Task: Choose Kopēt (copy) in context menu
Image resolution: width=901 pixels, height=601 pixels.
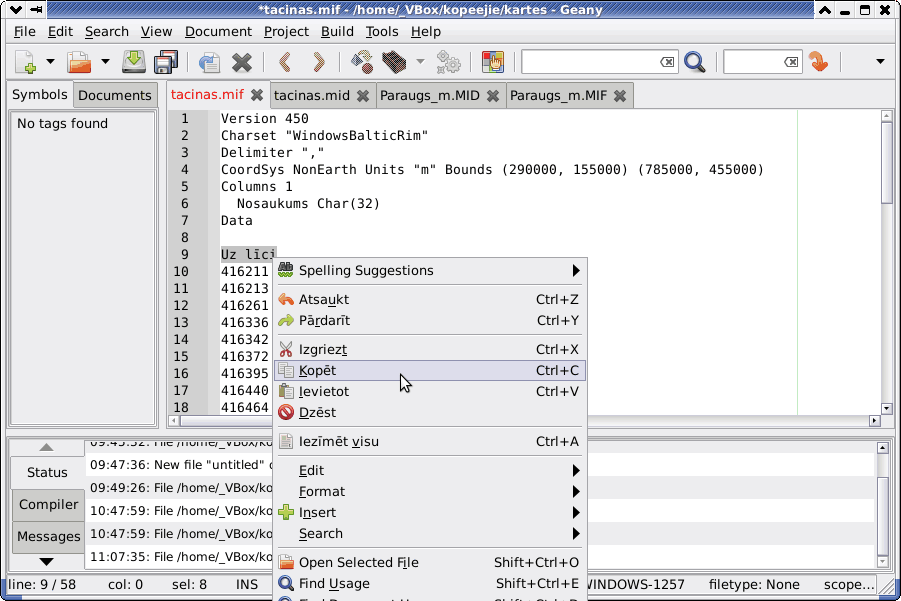Action: coord(430,371)
